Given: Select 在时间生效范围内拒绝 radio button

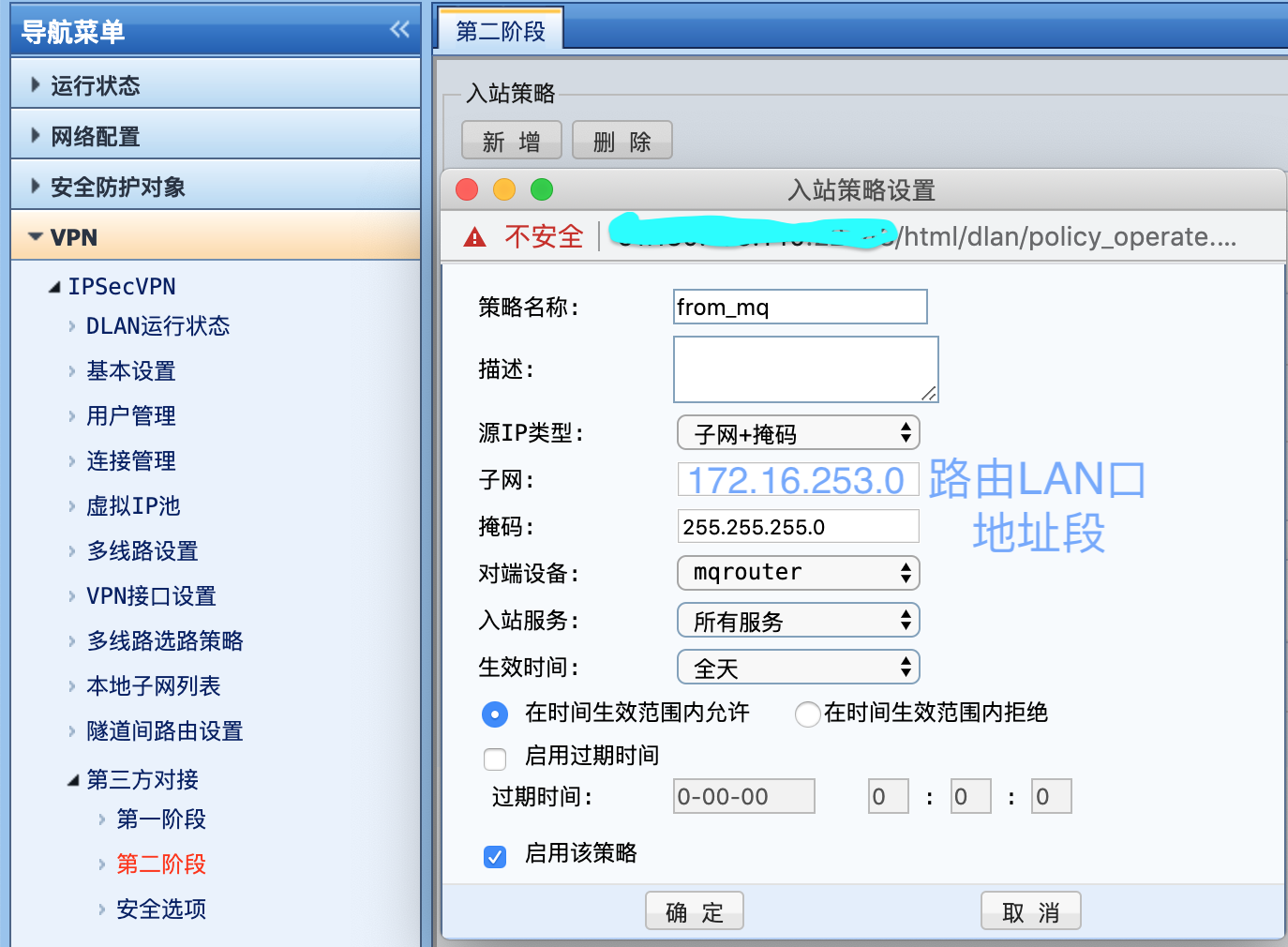Looking at the screenshot, I should [x=807, y=714].
